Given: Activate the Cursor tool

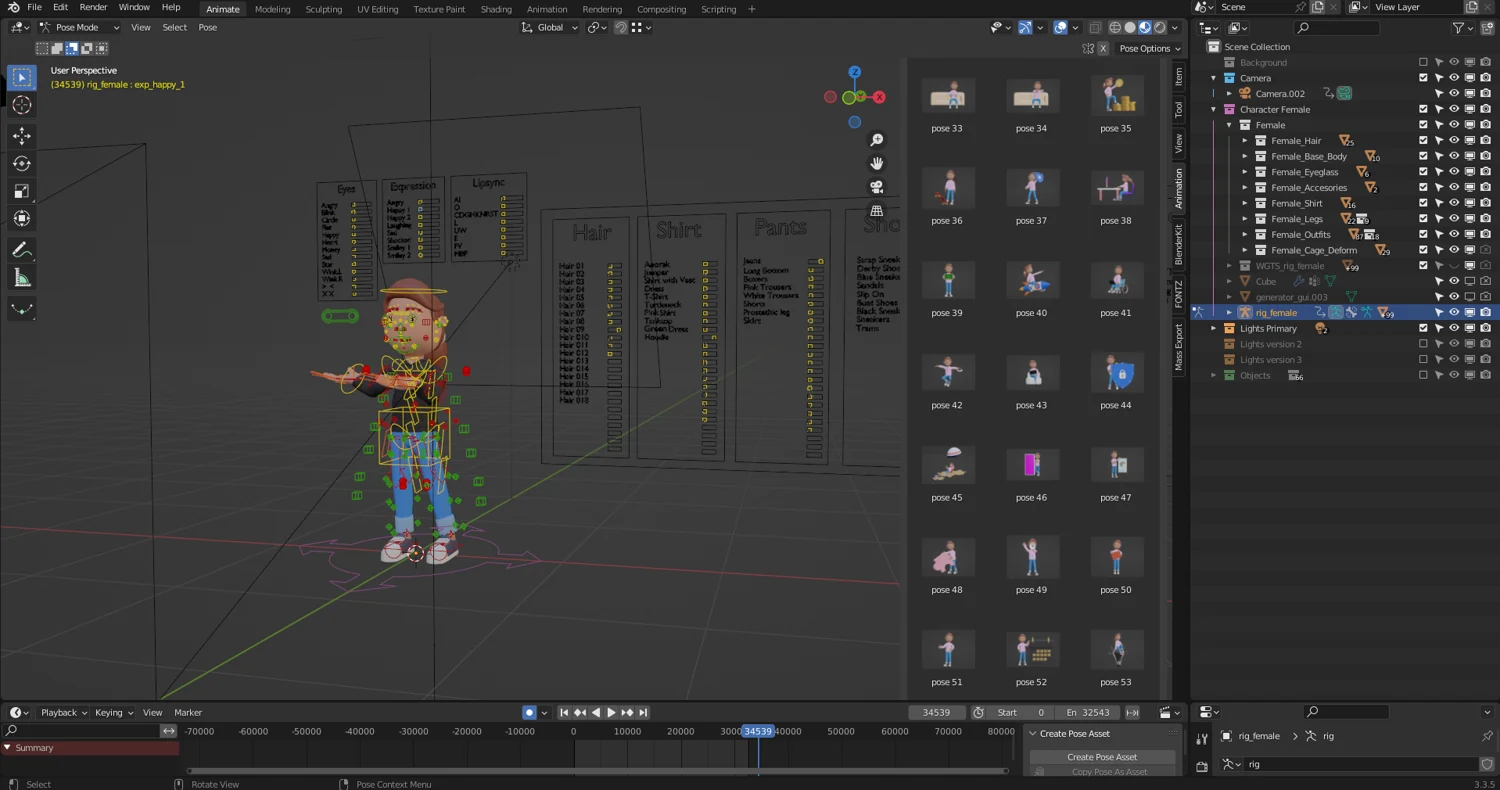Looking at the screenshot, I should coord(22,105).
